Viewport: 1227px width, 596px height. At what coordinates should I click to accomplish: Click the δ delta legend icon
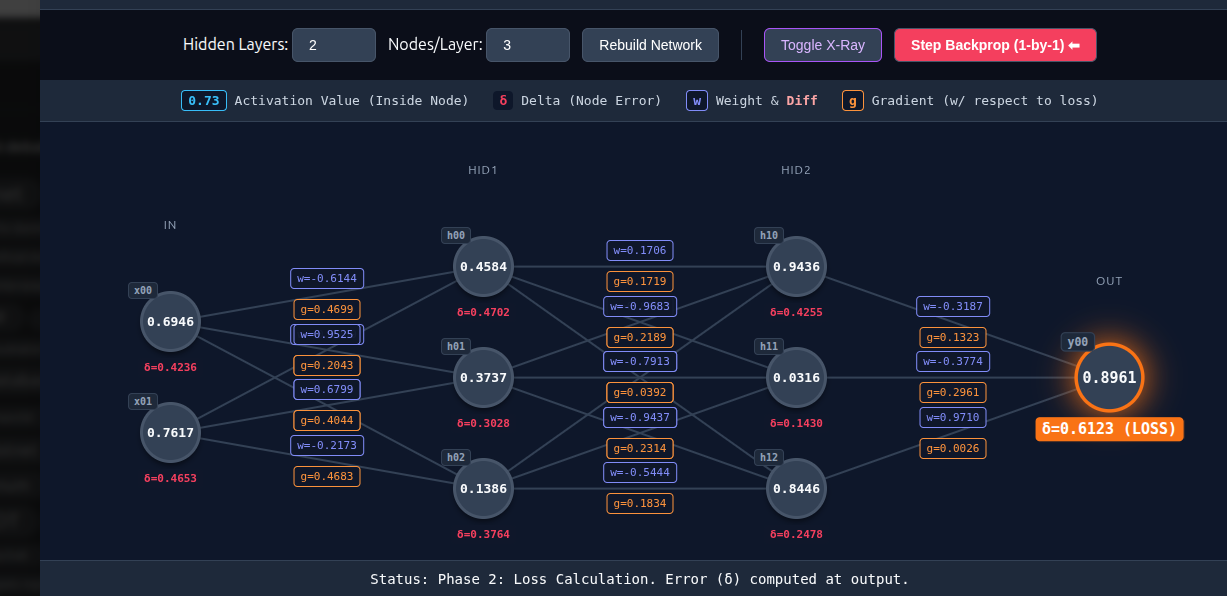click(503, 101)
